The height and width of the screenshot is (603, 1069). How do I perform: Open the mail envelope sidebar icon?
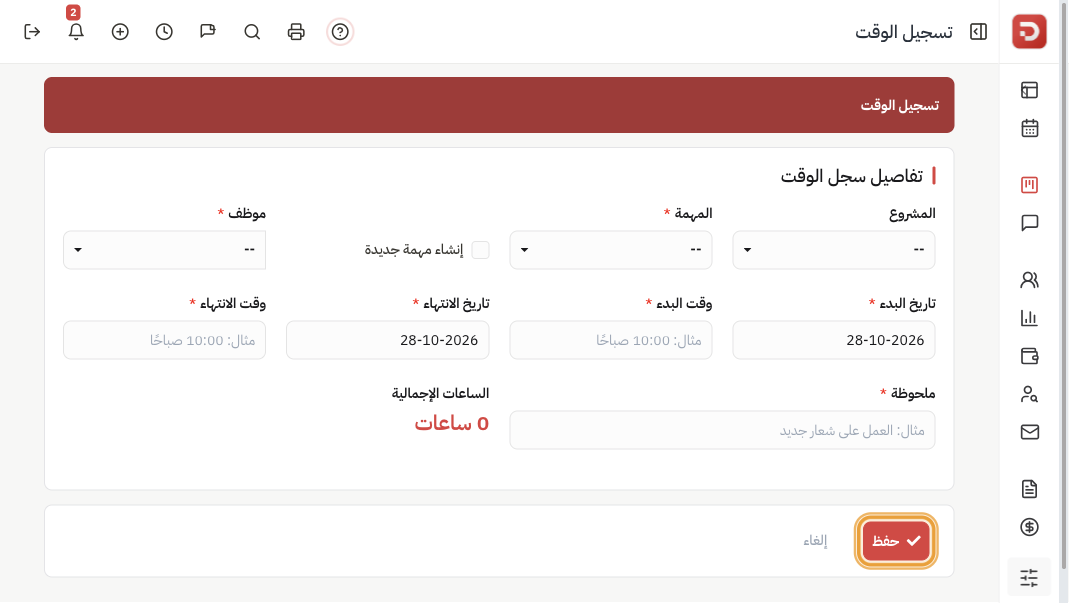click(1029, 432)
